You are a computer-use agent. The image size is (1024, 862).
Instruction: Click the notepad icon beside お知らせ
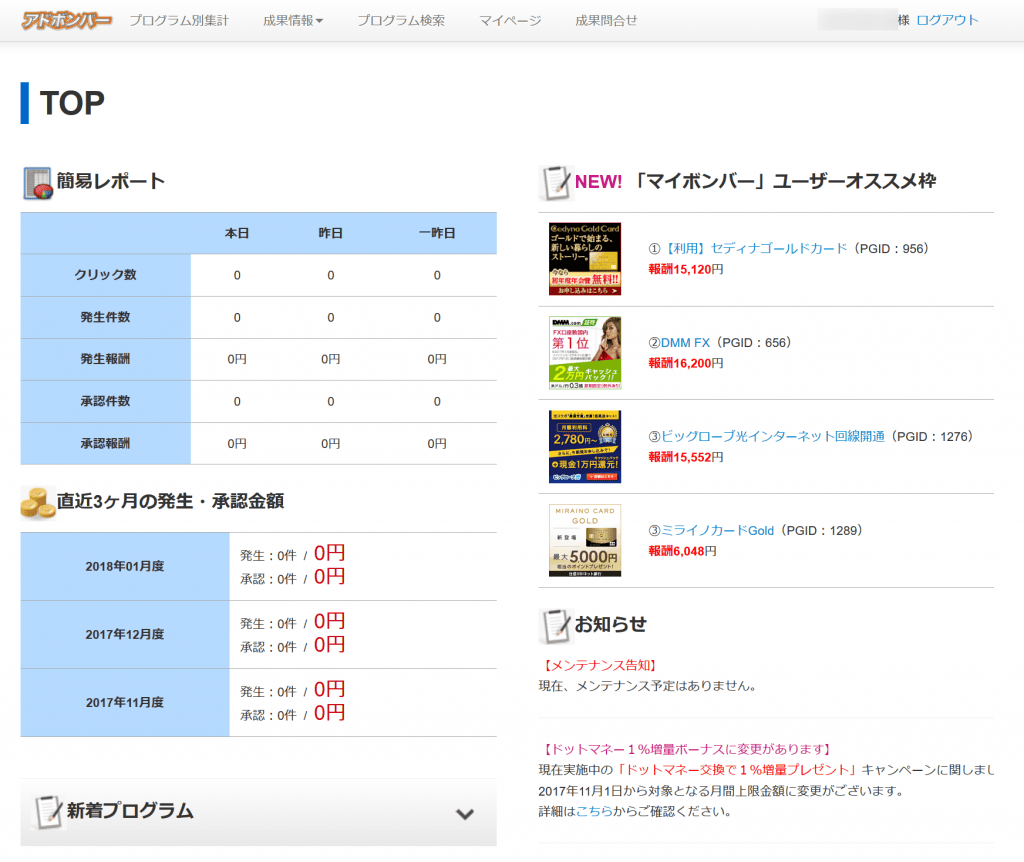[x=555, y=625]
